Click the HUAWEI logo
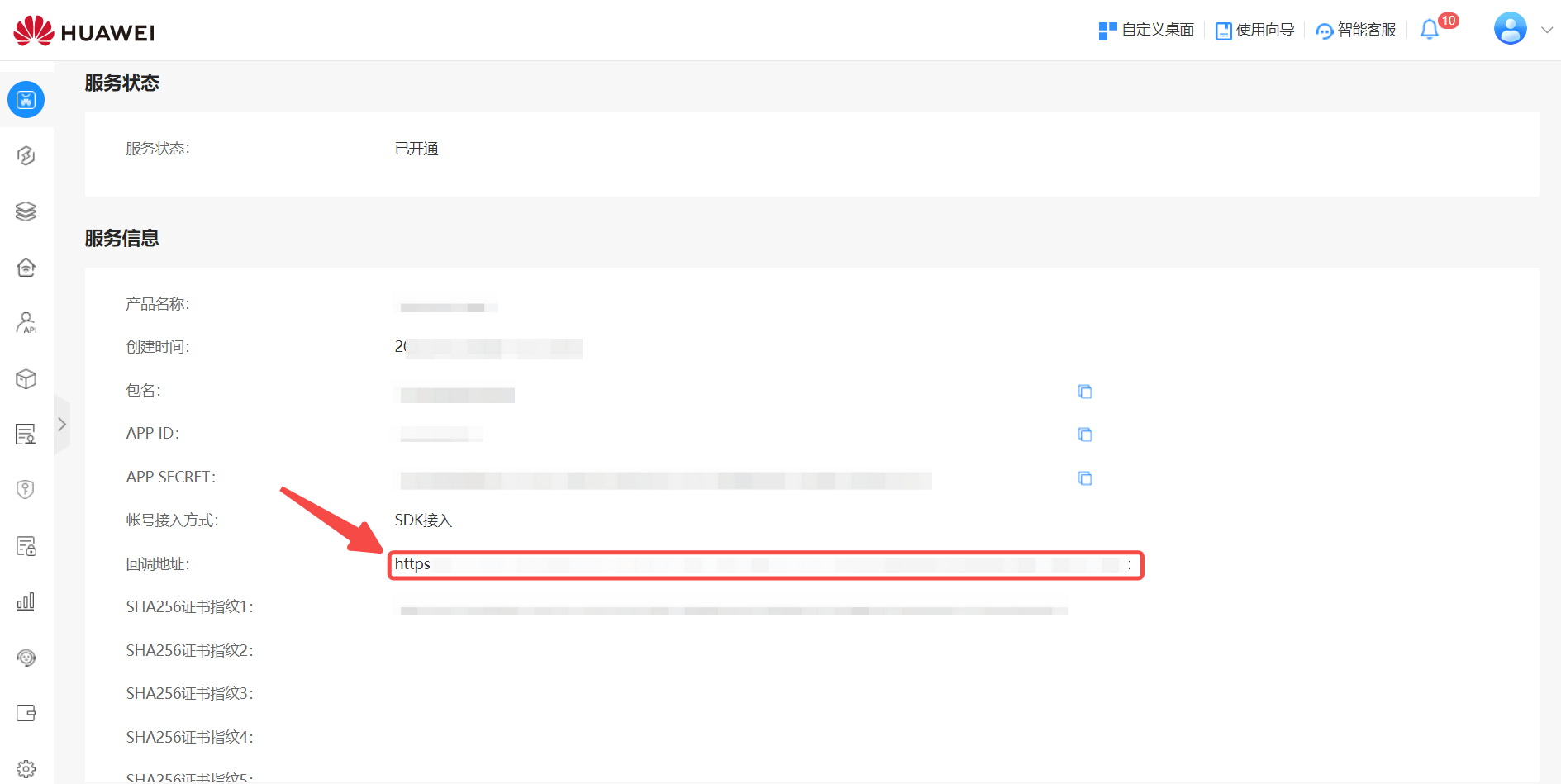The width and height of the screenshot is (1561, 784). point(84,31)
